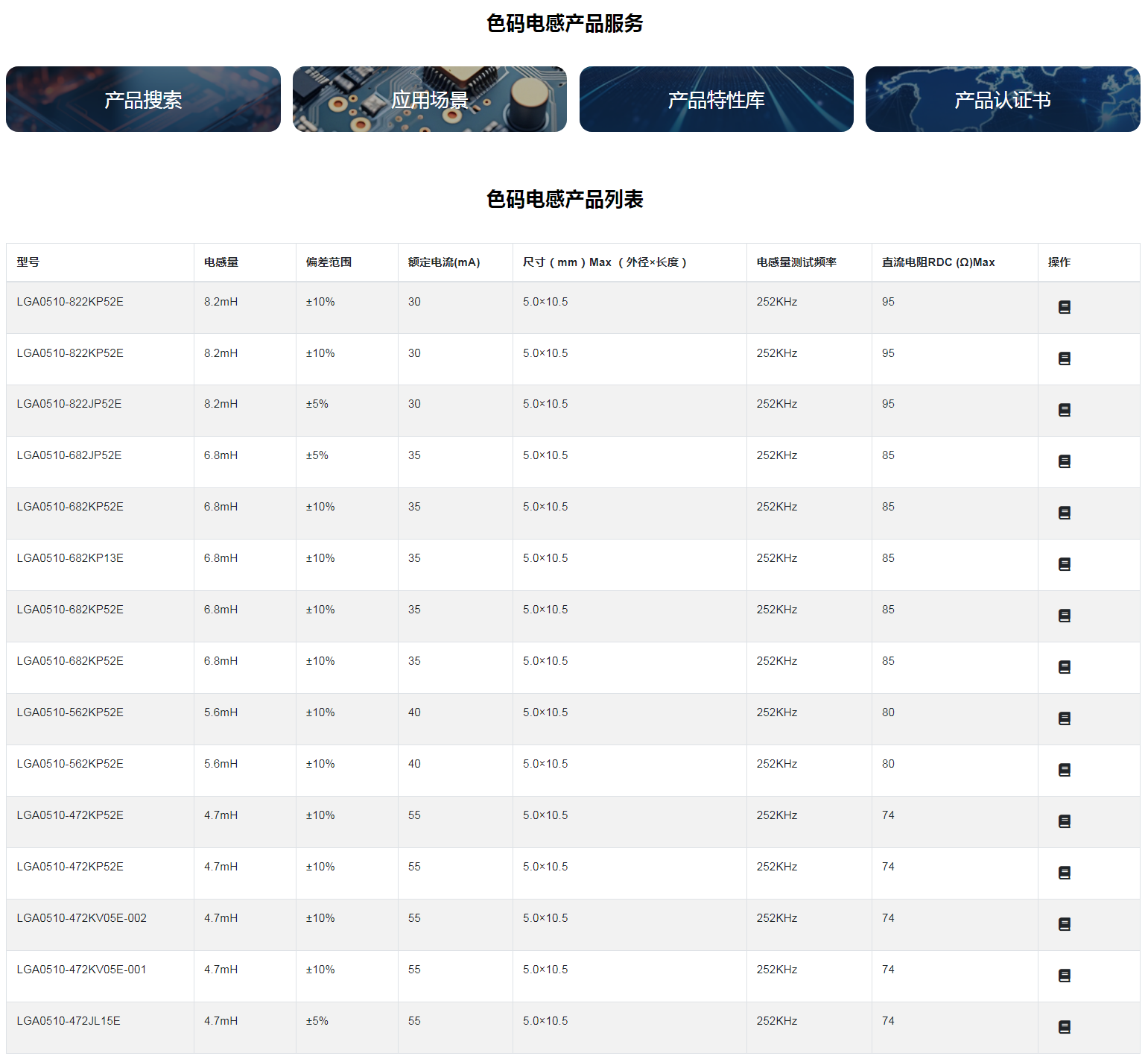Click model name LGA0510-472KV05E-002

tap(81, 918)
